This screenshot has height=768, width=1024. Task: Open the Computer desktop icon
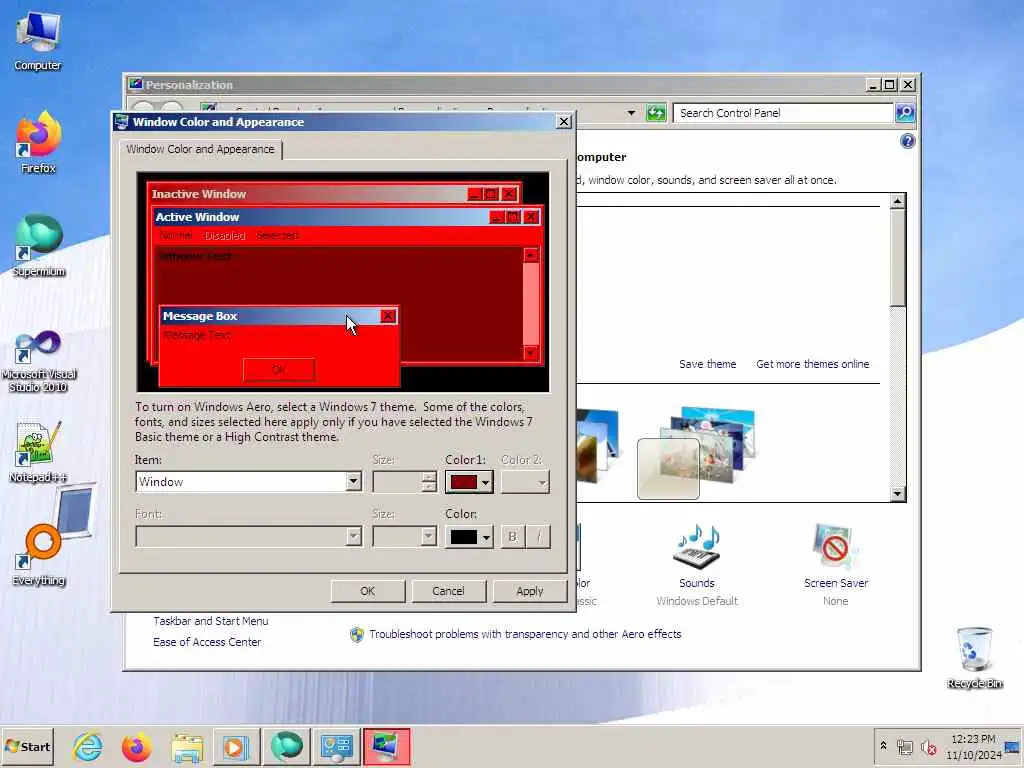[38, 41]
